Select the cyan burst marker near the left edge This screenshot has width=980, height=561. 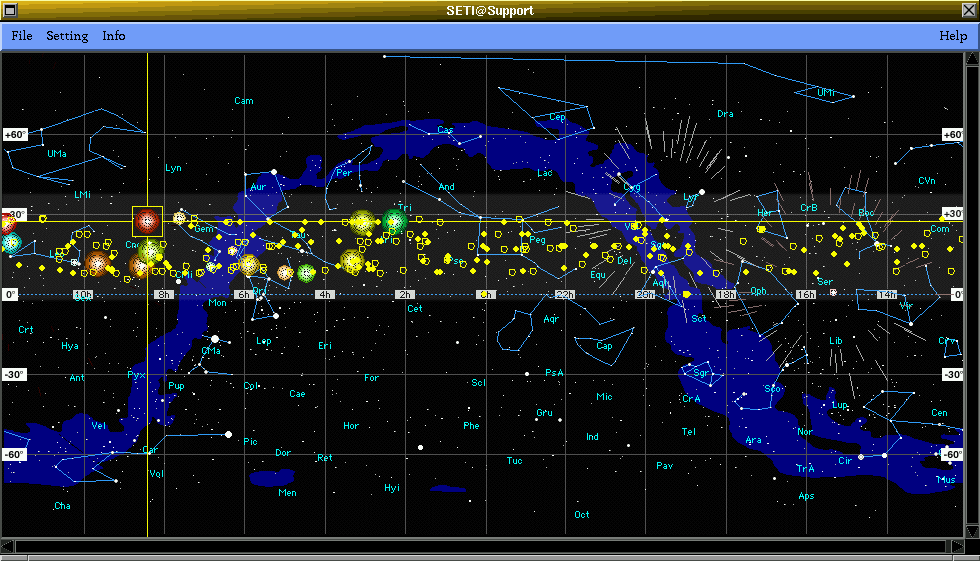tap(11, 242)
